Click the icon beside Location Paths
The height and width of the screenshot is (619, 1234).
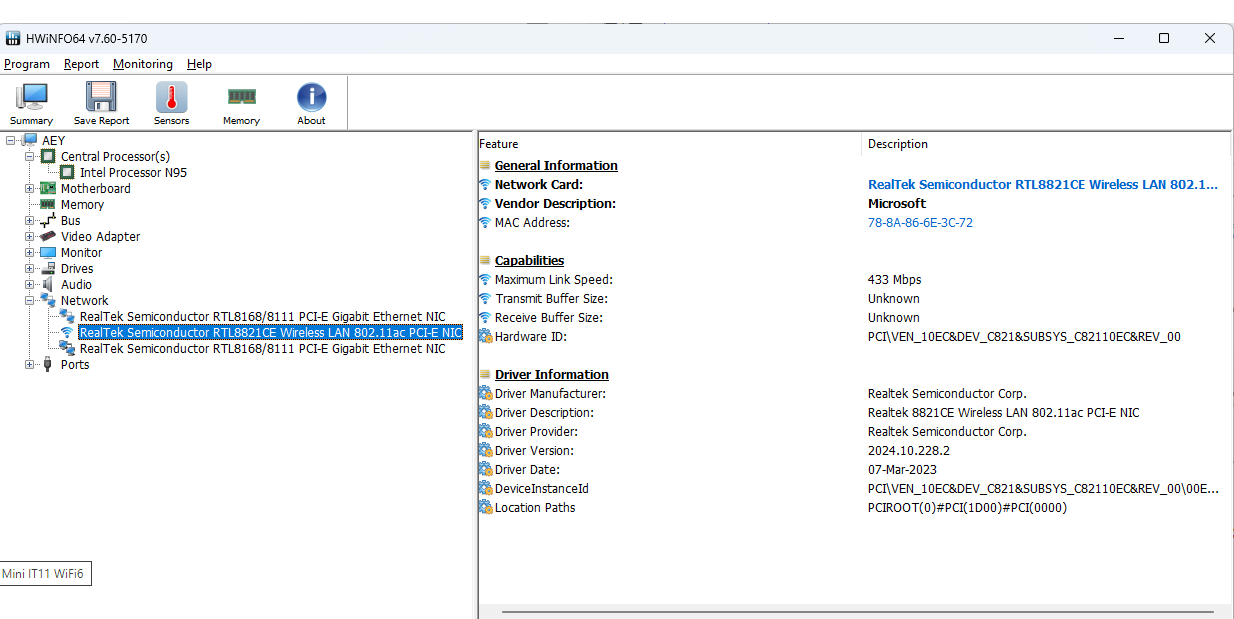pyautogui.click(x=485, y=508)
